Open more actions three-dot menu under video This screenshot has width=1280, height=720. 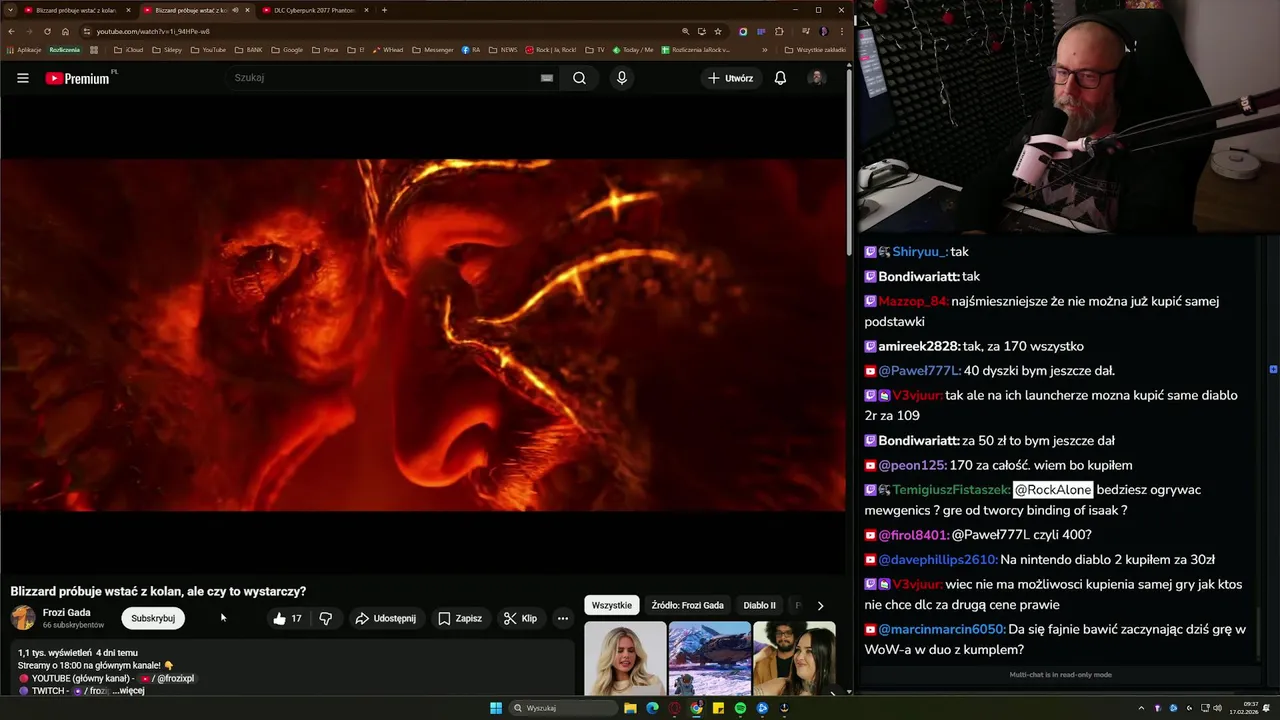[563, 618]
